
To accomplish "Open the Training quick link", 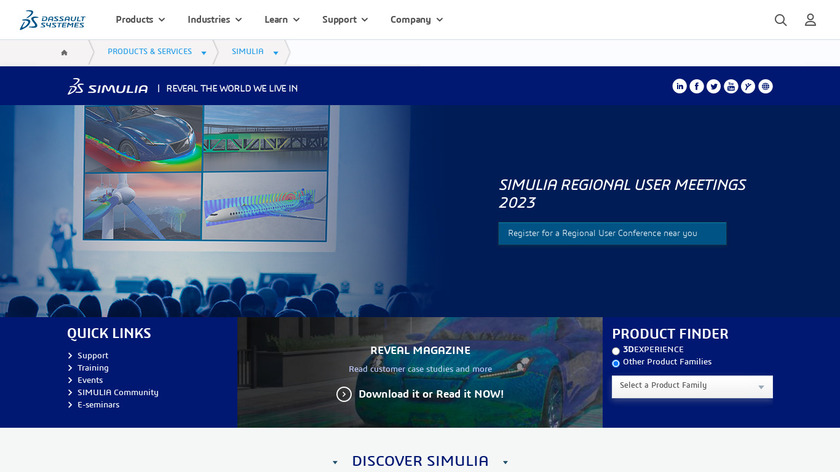I will coord(93,368).
